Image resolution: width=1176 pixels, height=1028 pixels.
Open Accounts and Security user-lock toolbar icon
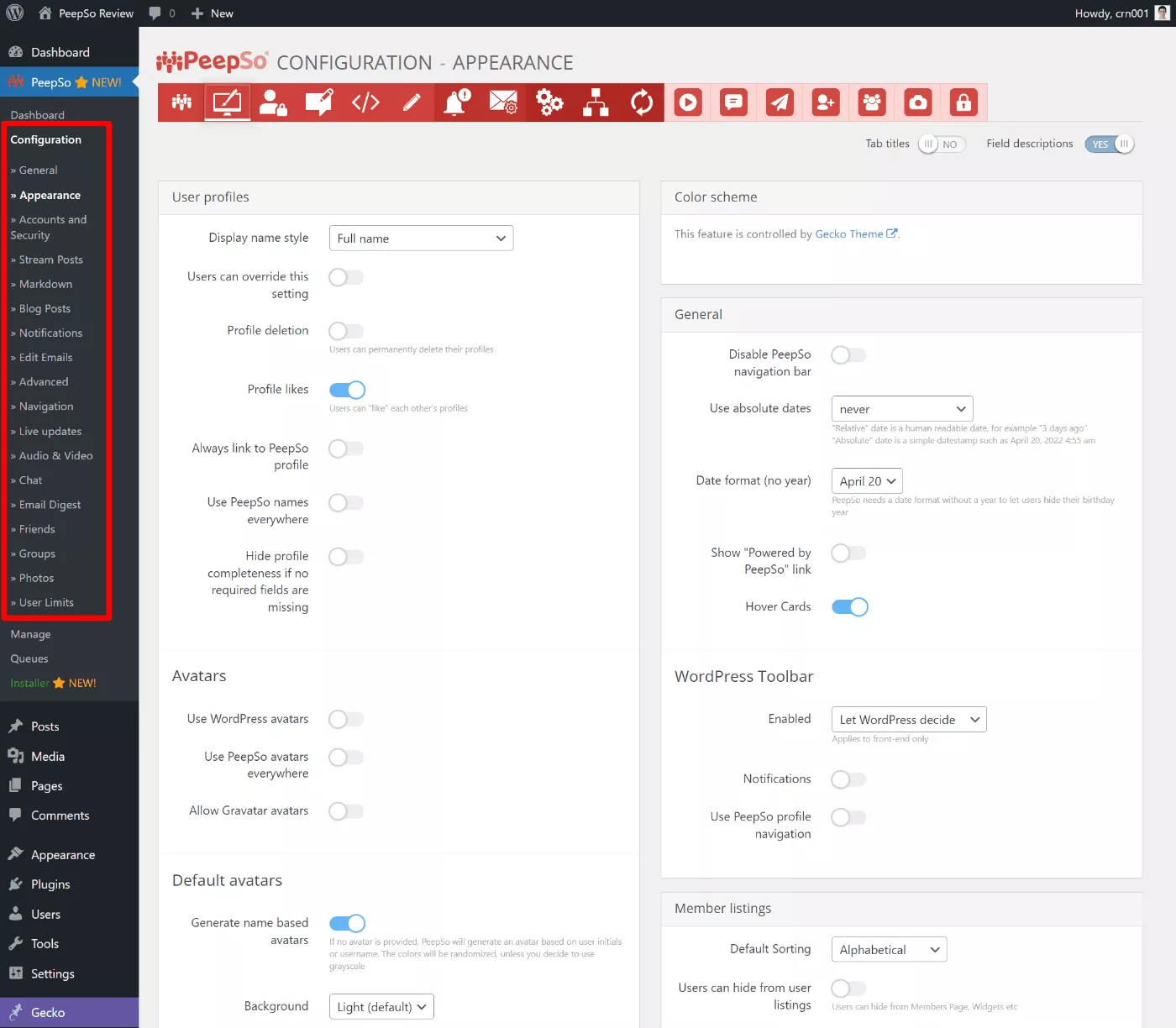click(x=273, y=102)
